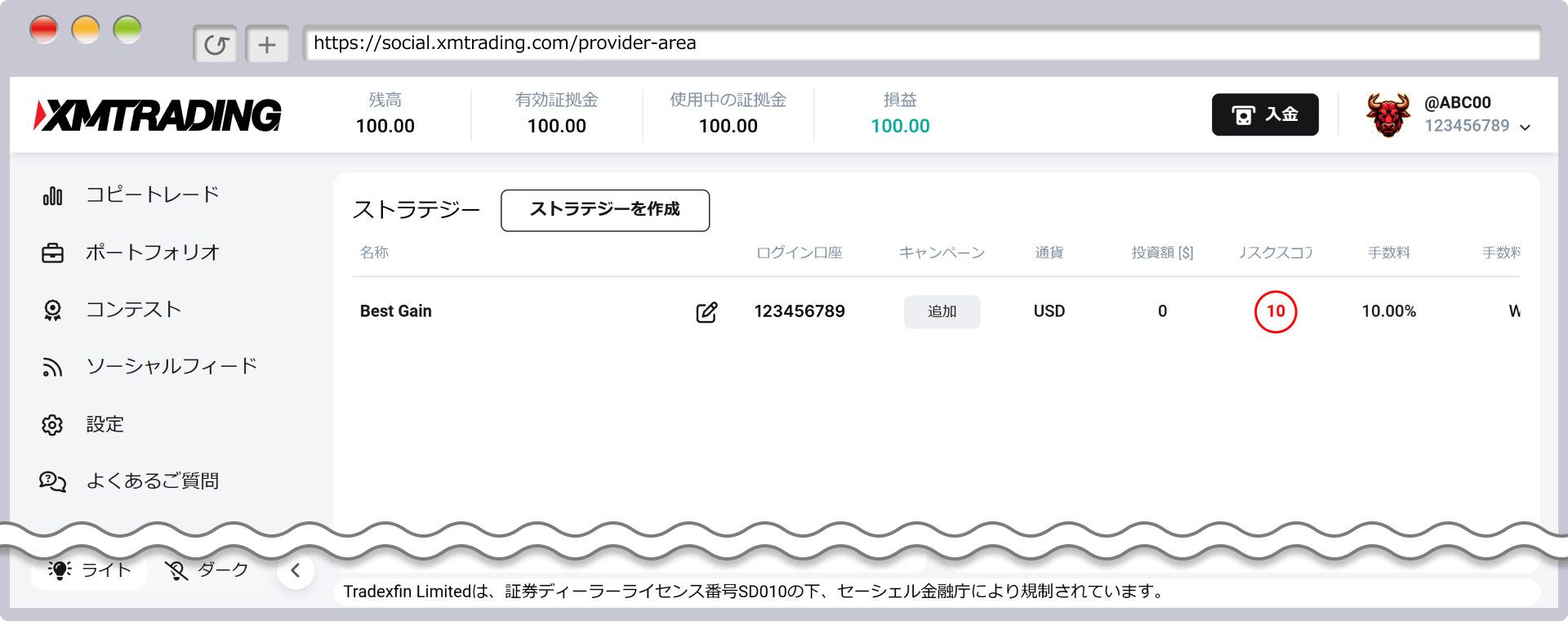Click the red bull profile avatar

point(1388,115)
